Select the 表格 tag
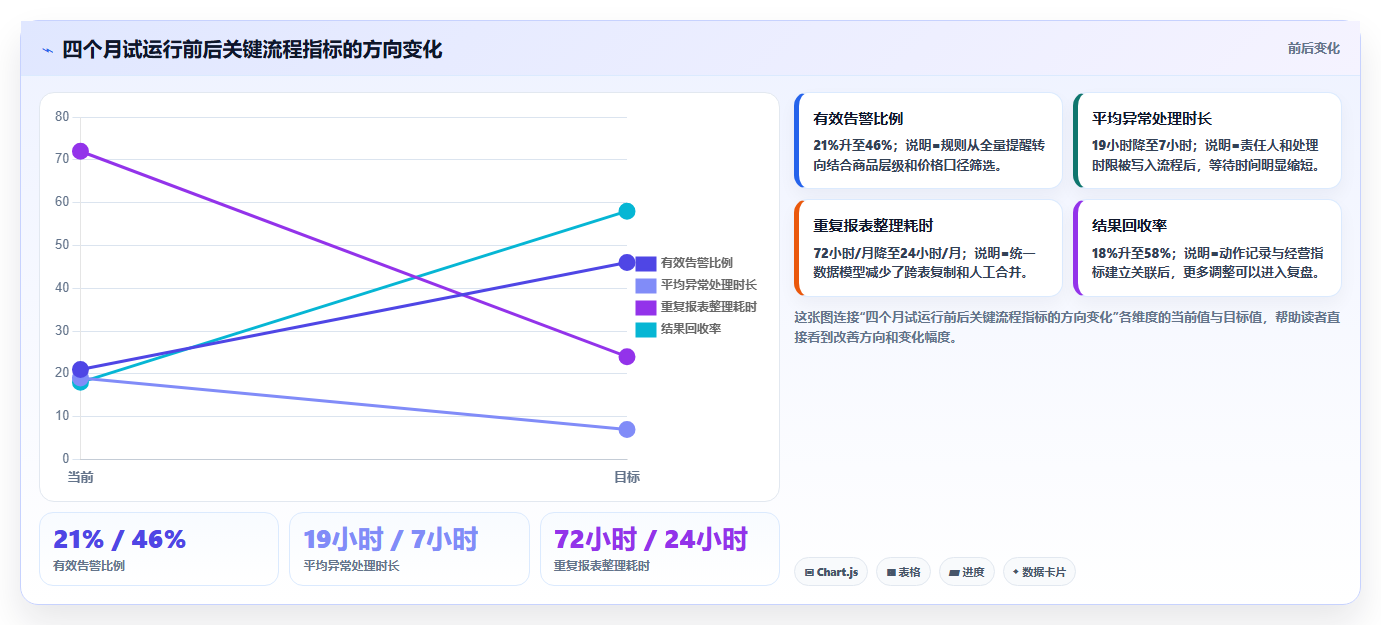 (903, 572)
